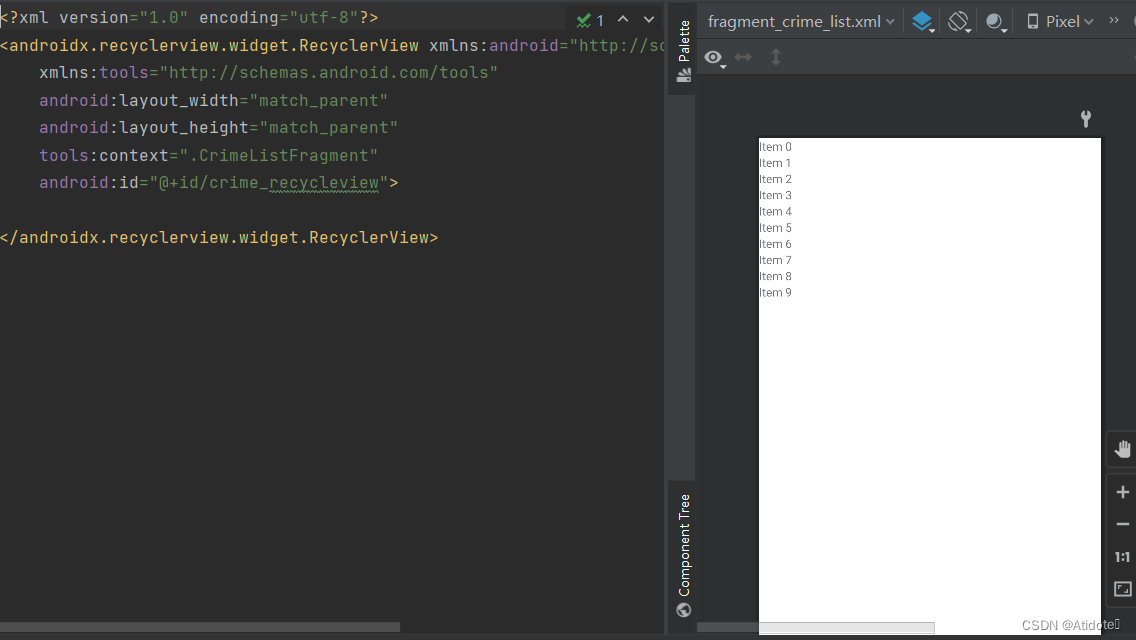Click the Pan and Zoom hand icon

1122,448
